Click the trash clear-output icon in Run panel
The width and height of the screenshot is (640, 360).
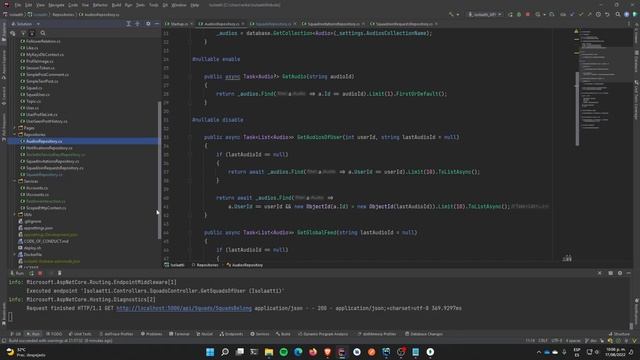click(x=60, y=273)
